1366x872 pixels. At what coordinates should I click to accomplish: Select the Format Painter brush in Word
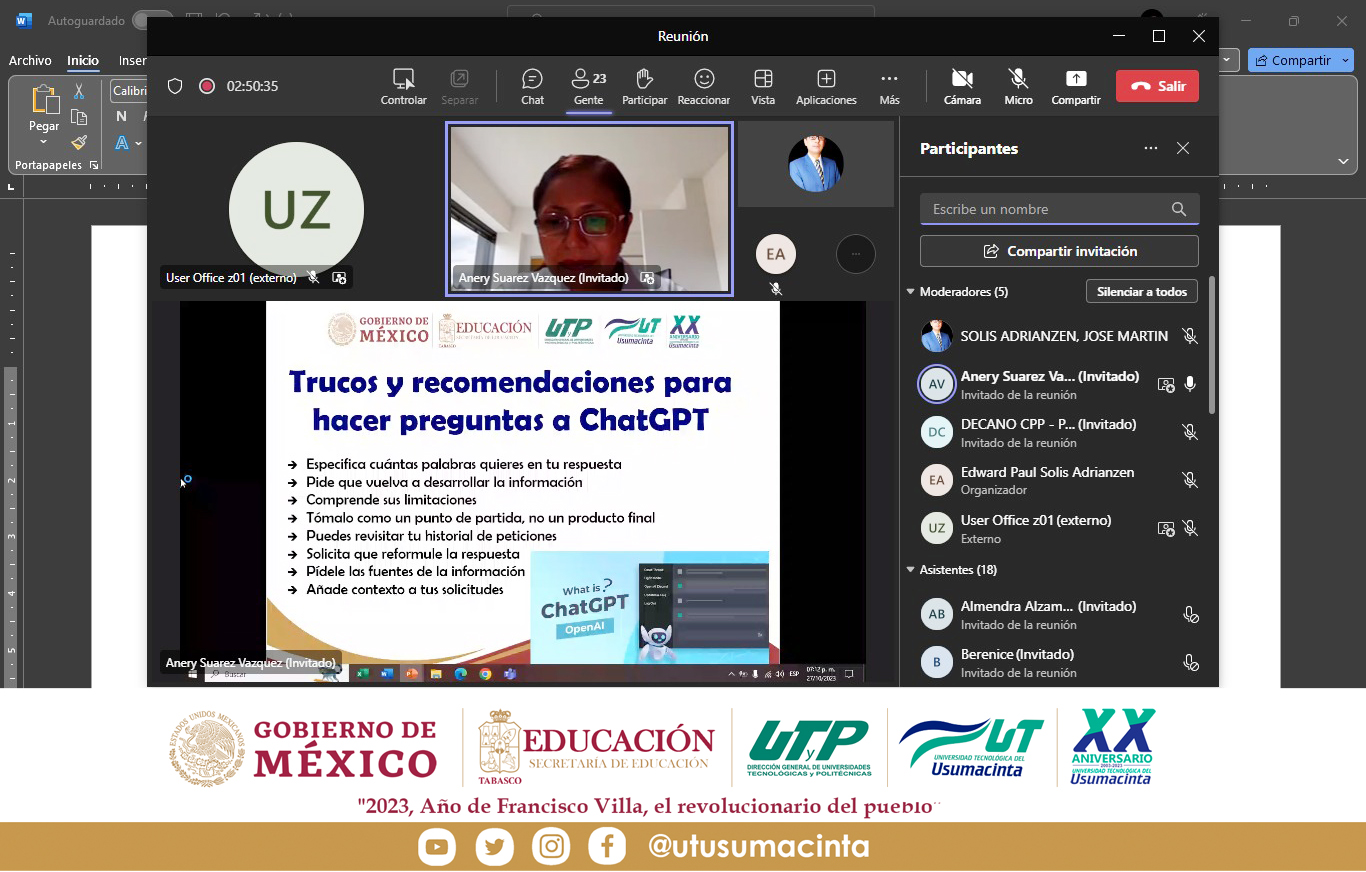coord(79,142)
